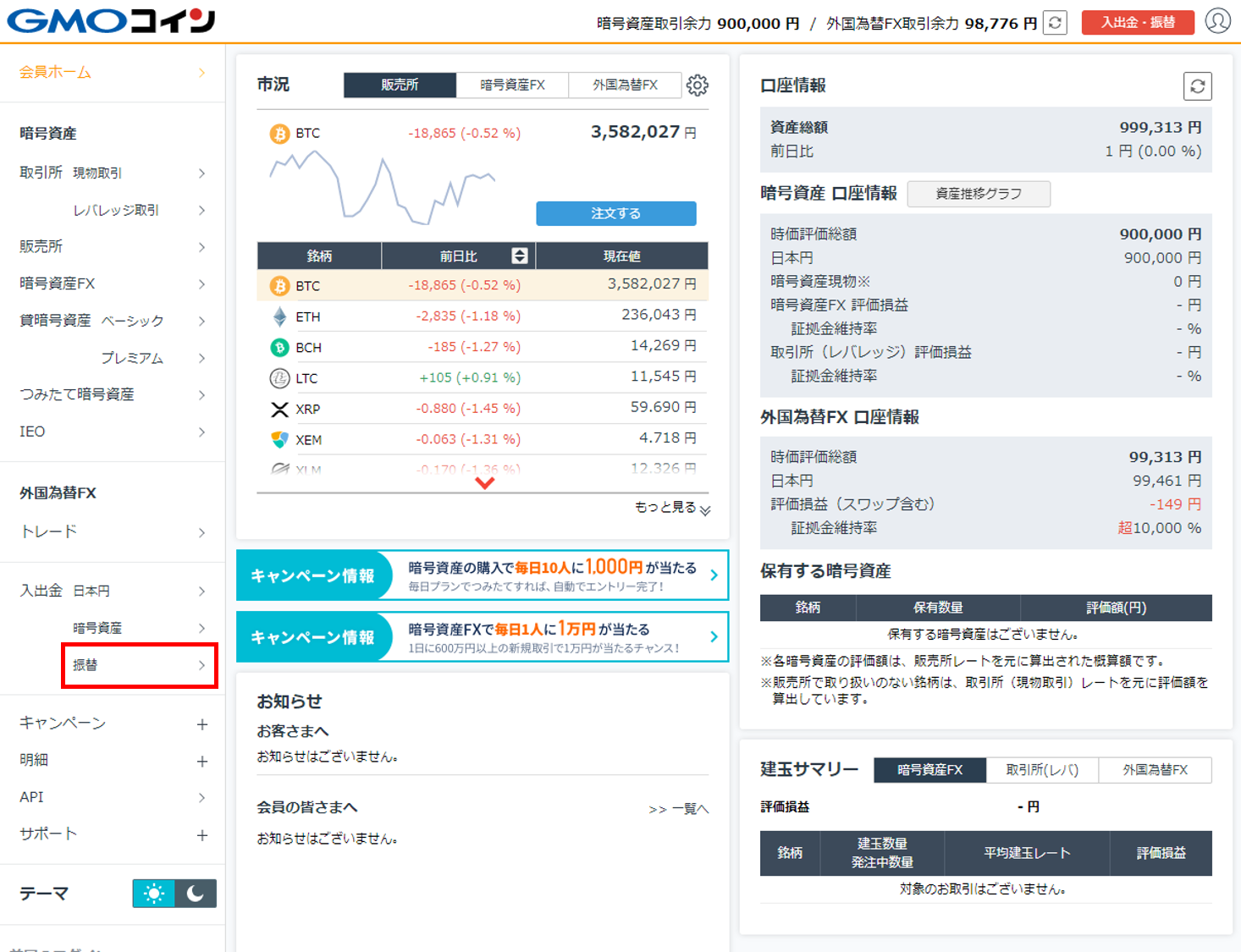Open the 一覧へ notices link
Screen dimensions: 1241x952
(x=679, y=809)
